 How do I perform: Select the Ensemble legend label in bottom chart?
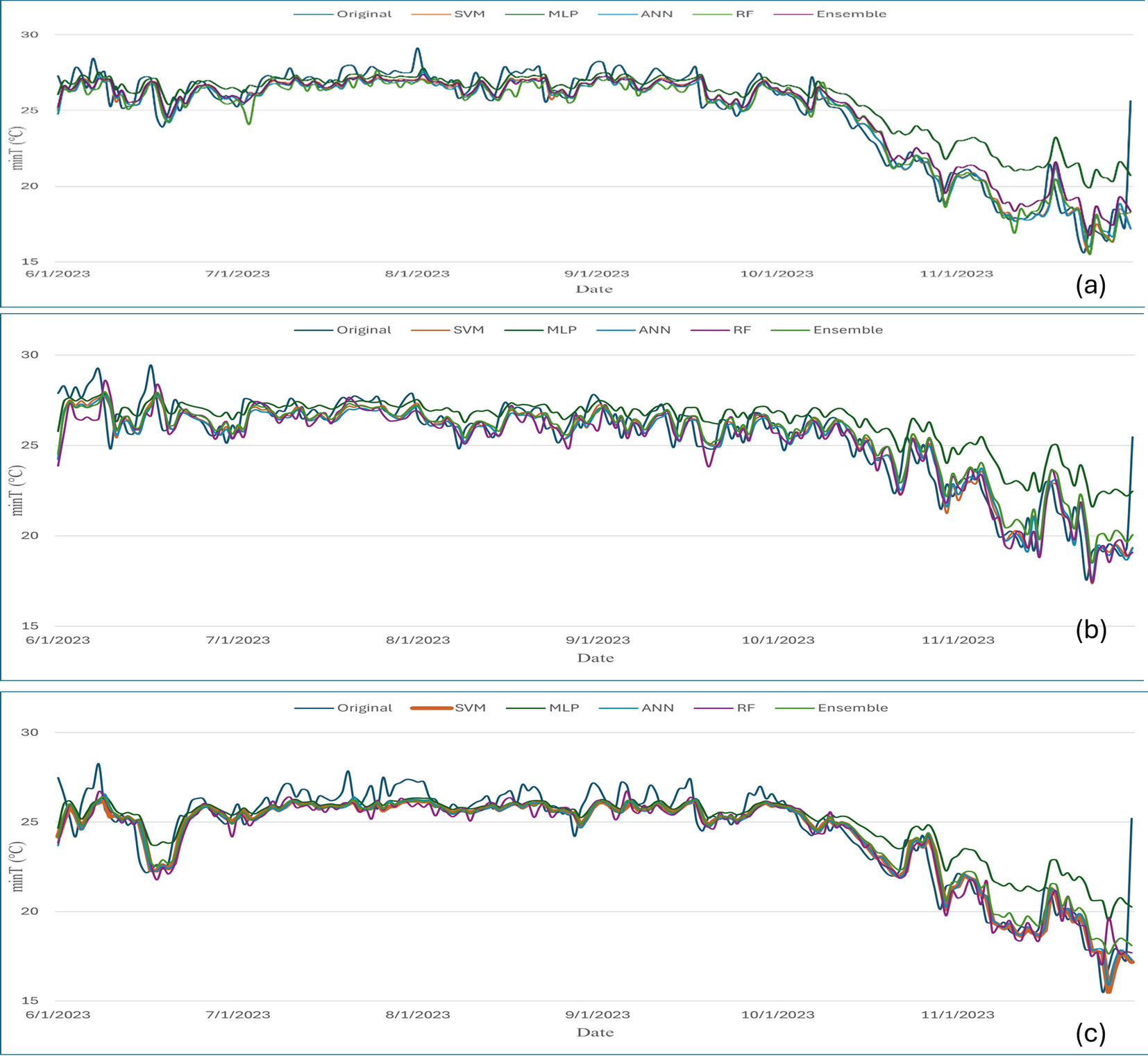point(852,708)
